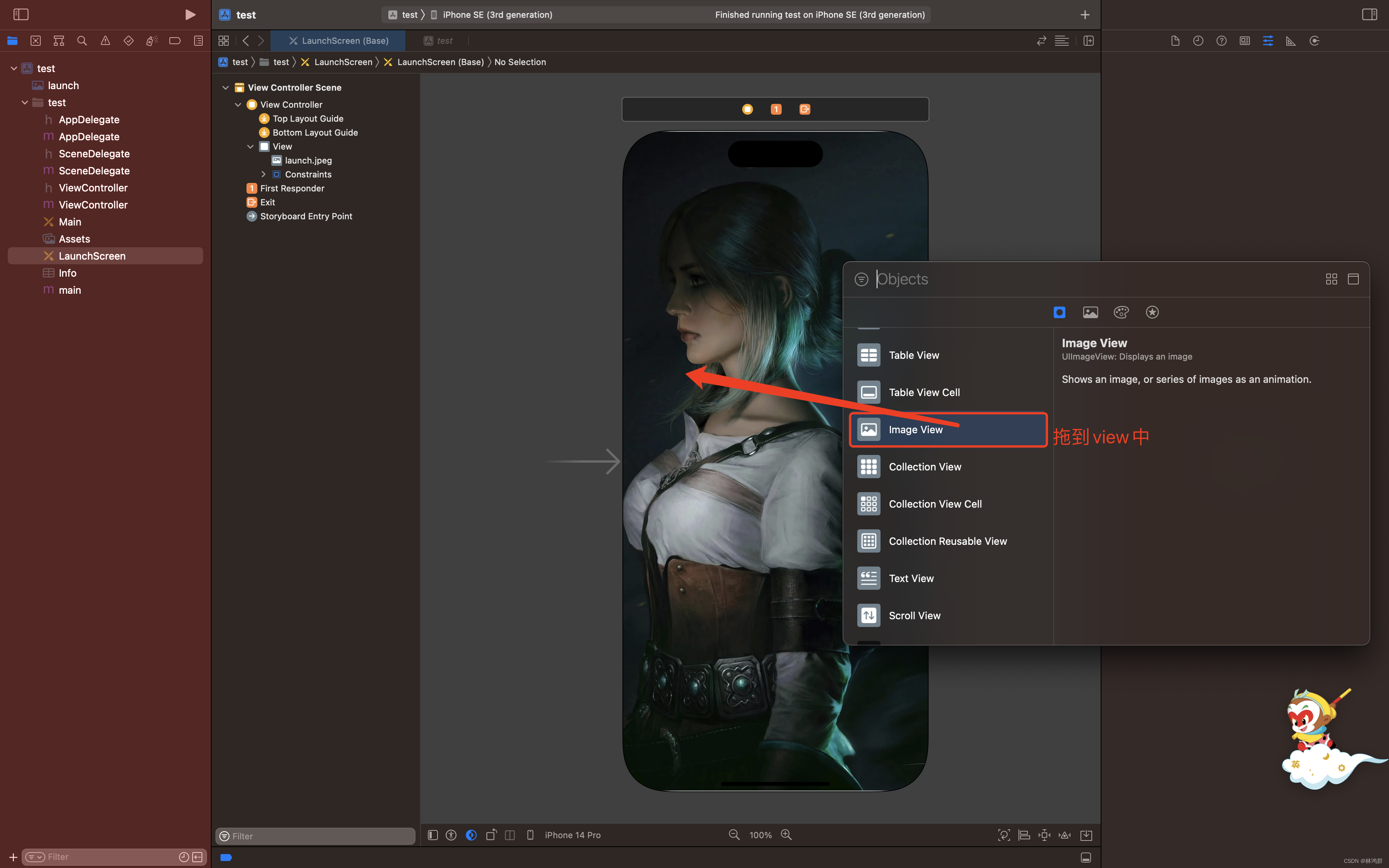Open the Debug navigator
This screenshot has width=1389, height=868.
[x=152, y=41]
